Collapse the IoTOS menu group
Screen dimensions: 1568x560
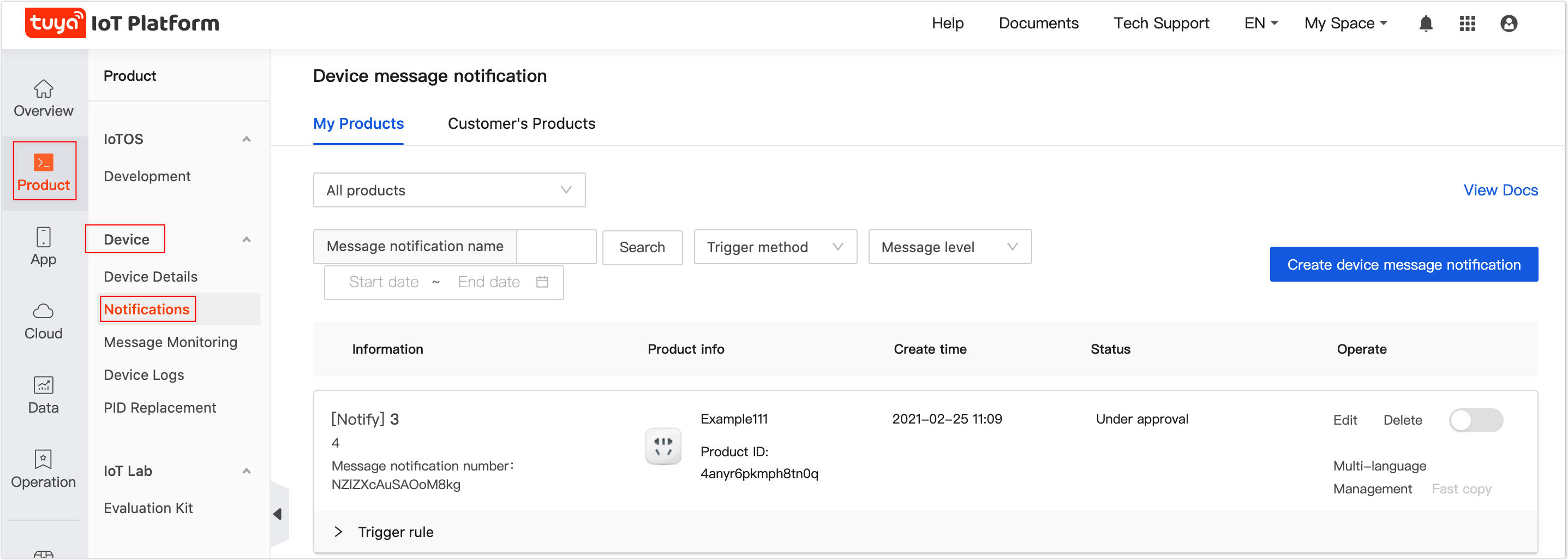[x=247, y=139]
